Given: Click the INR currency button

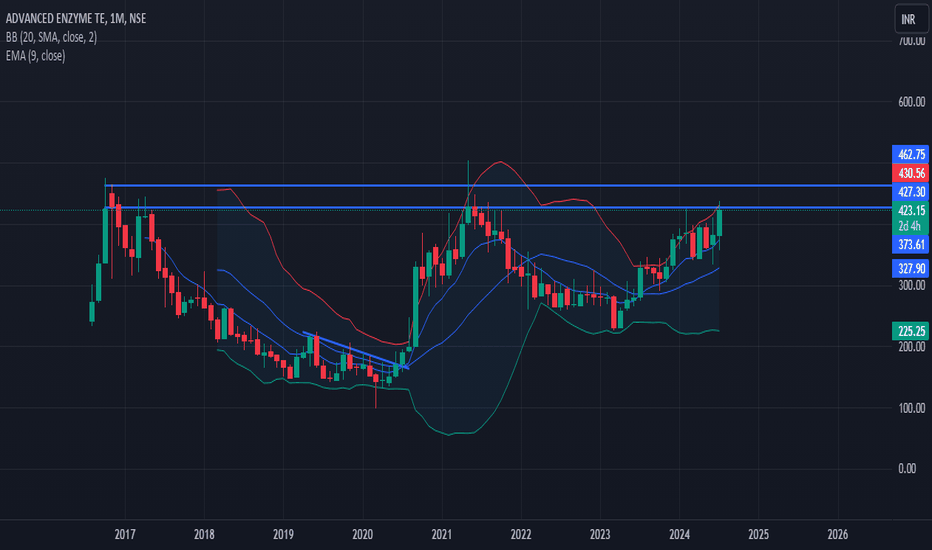Looking at the screenshot, I should click(x=911, y=19).
